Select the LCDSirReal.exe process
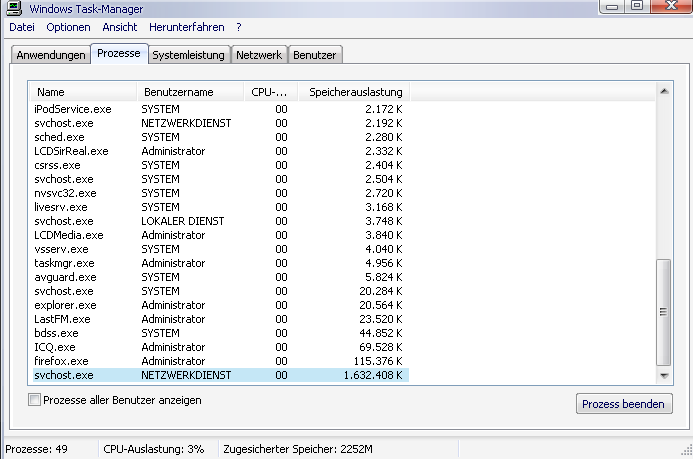Image resolution: width=693 pixels, height=459 pixels. (x=221, y=151)
